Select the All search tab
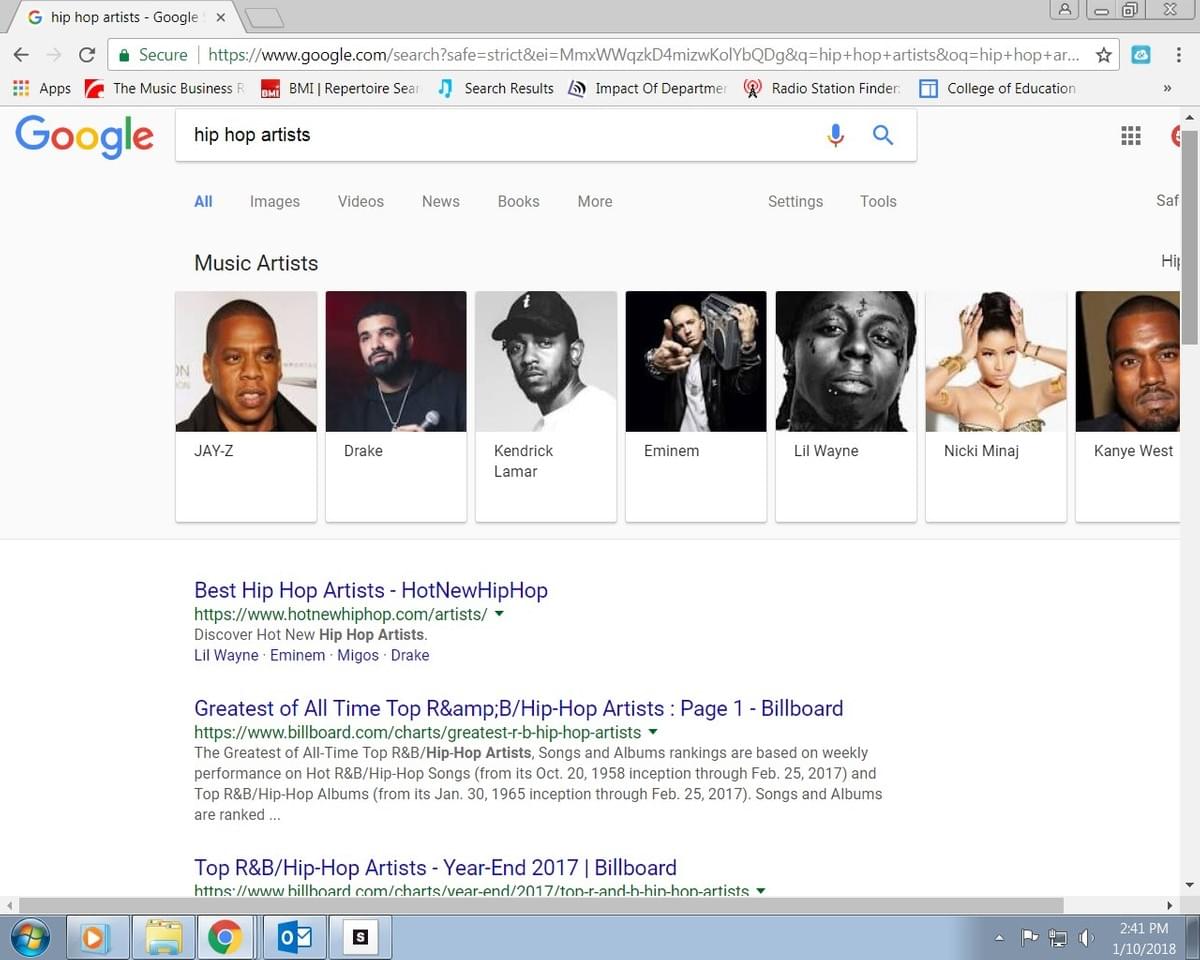This screenshot has height=960, width=1200. (x=203, y=201)
